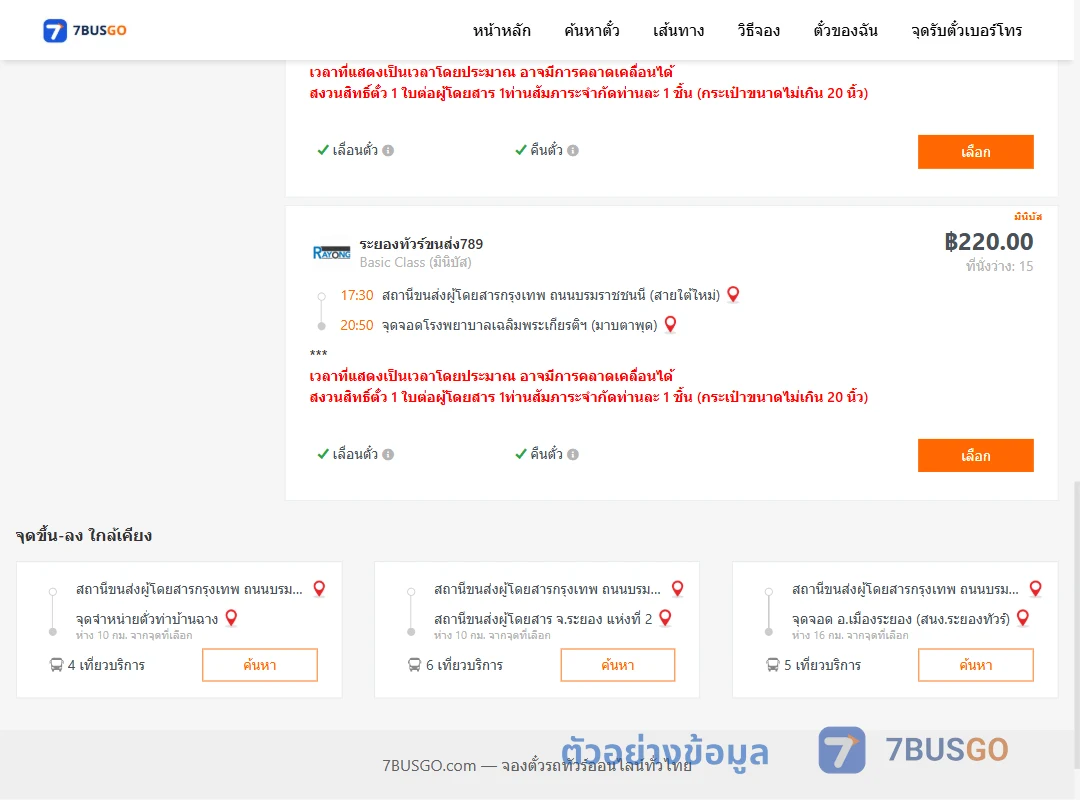Open map pin beside จุดจำหน่ายตั๋วท่าบ้านฉาง
The height and width of the screenshot is (800, 1080).
click(x=231, y=618)
